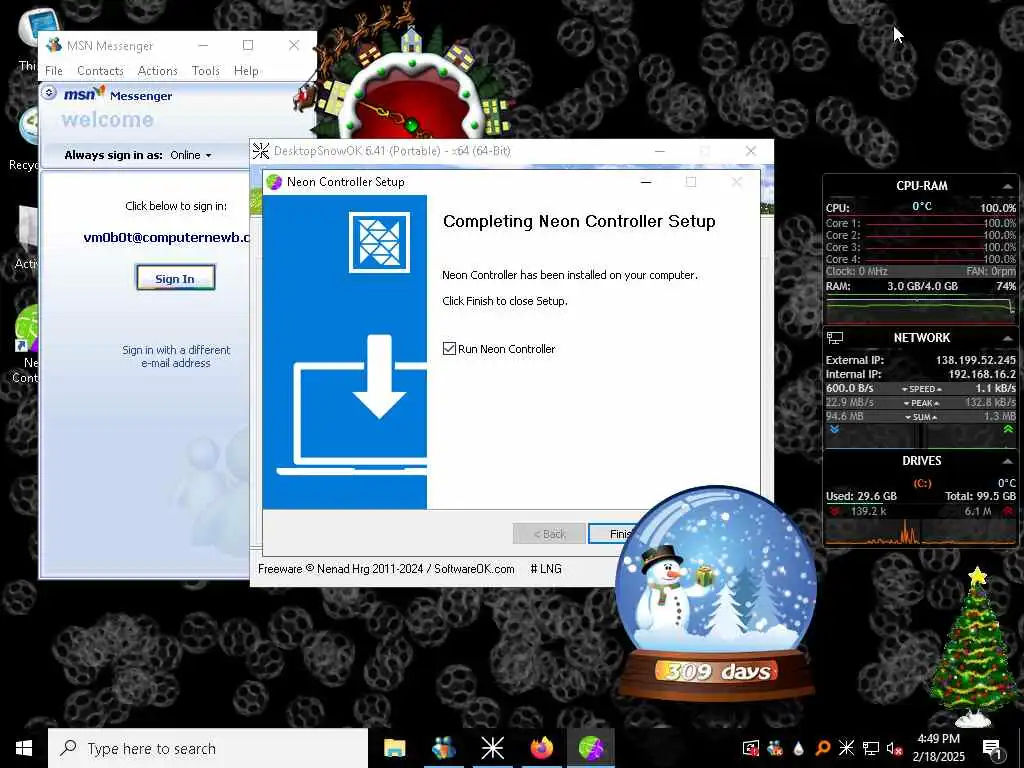Viewport: 1024px width, 768px height.
Task: Click the water droplet tray icon
Action: [798, 748]
